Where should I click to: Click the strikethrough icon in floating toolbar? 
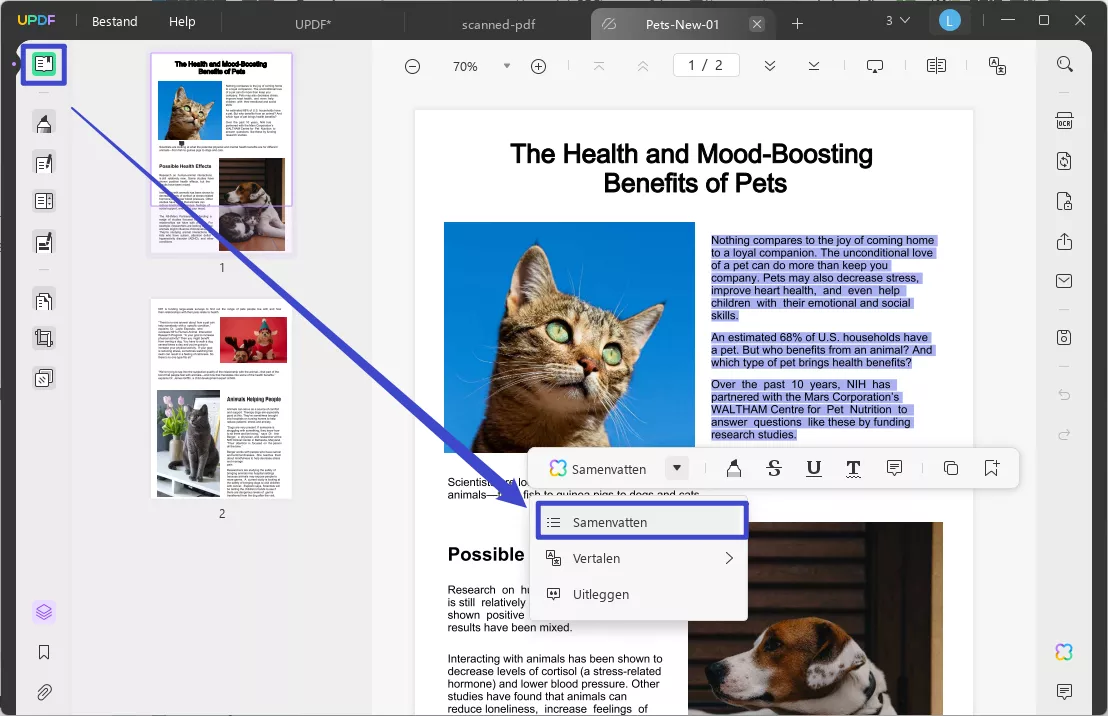coord(774,468)
